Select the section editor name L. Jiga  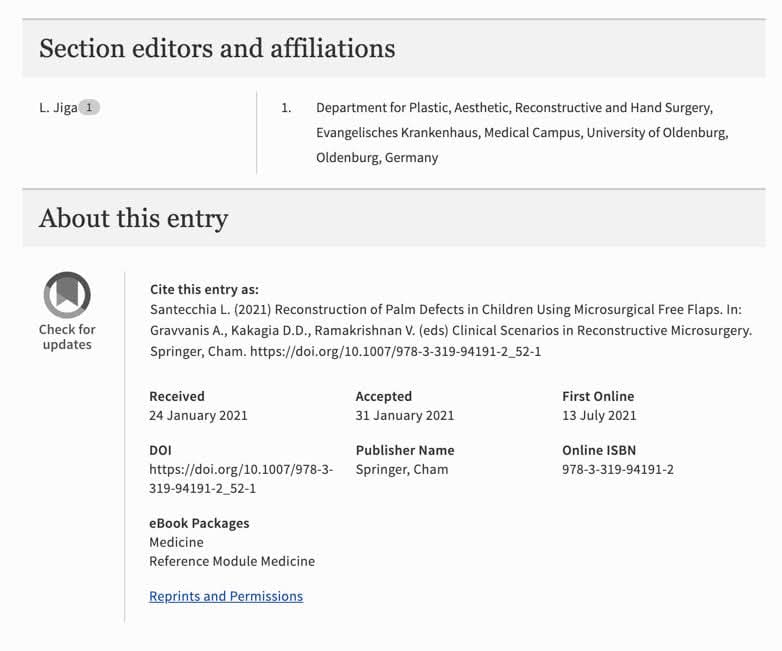(57, 107)
